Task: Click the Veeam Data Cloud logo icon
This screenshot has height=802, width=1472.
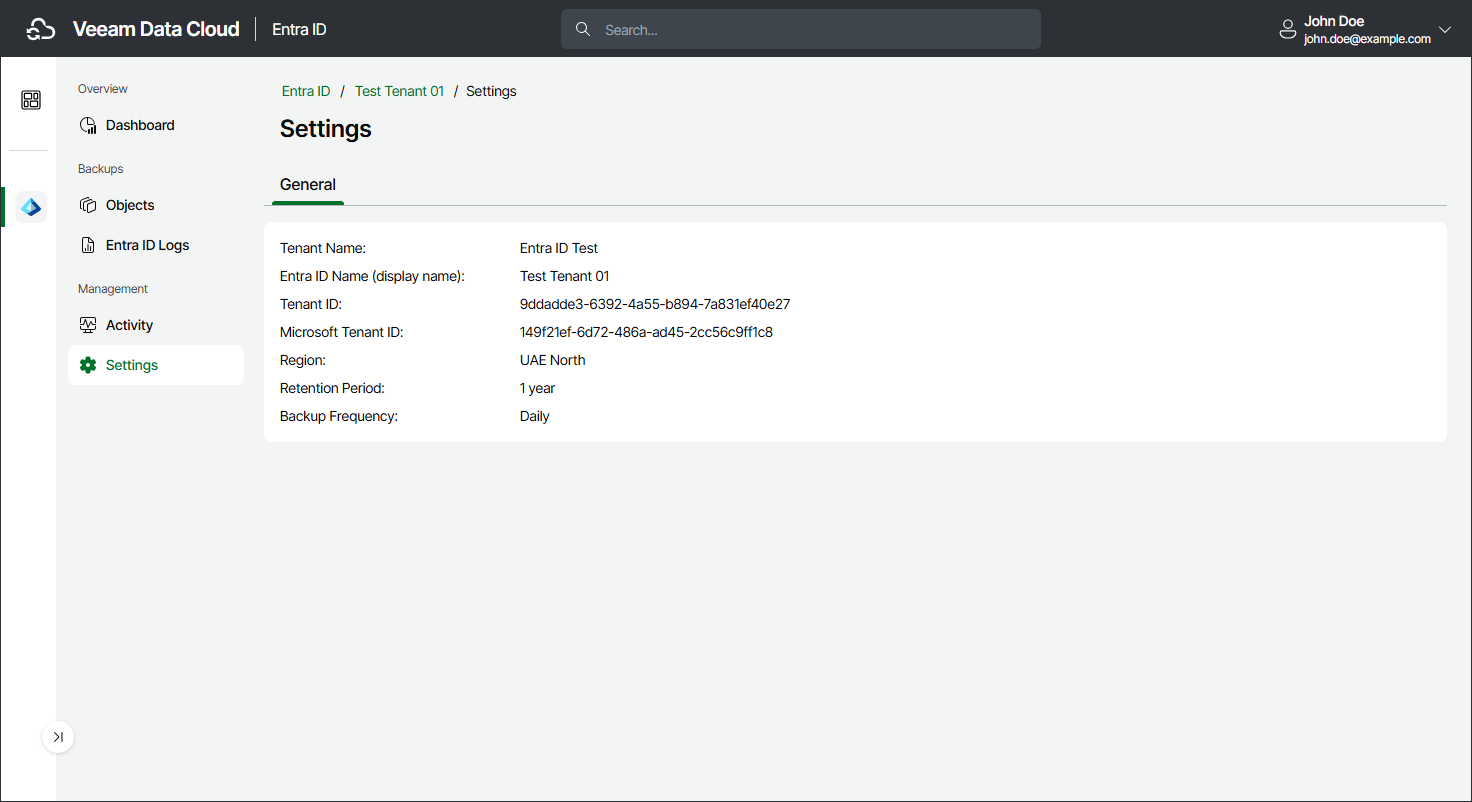Action: 40,29
